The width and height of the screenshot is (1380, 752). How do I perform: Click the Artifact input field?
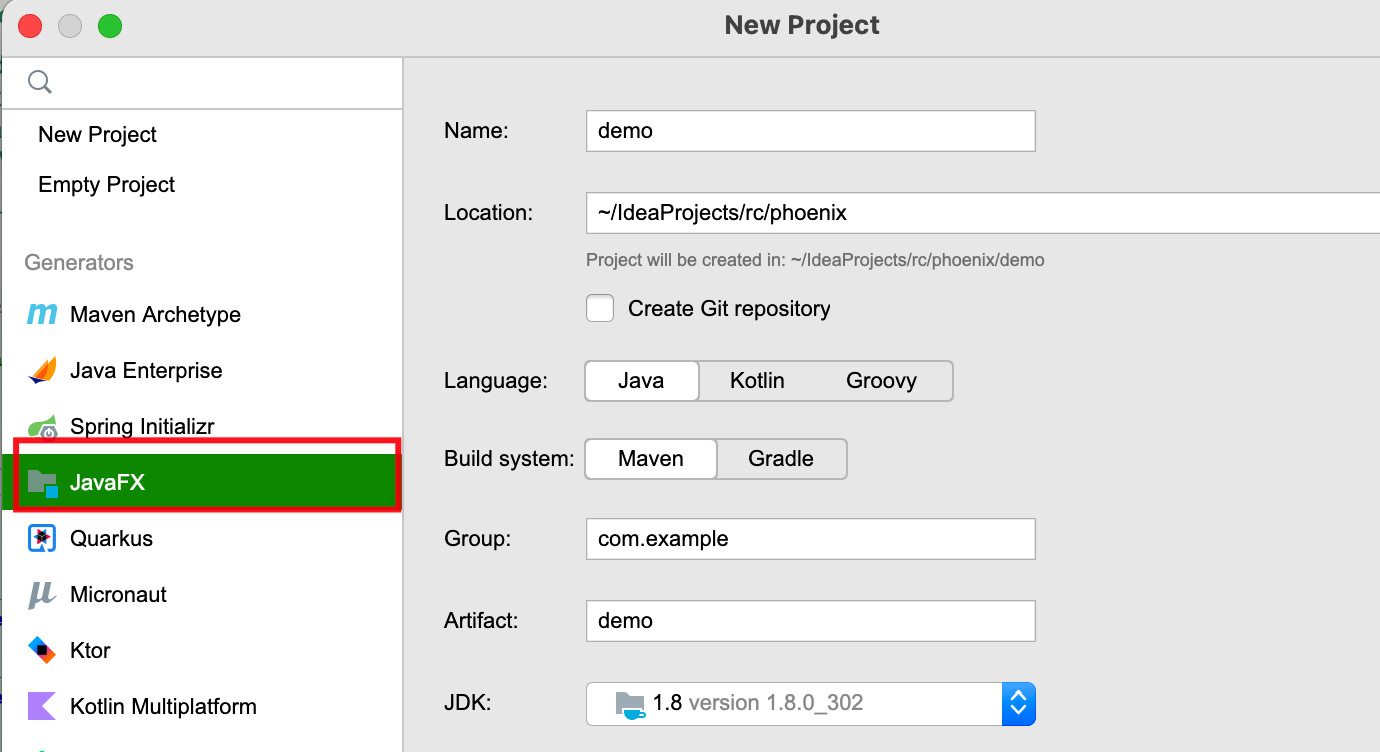pyautogui.click(x=811, y=621)
